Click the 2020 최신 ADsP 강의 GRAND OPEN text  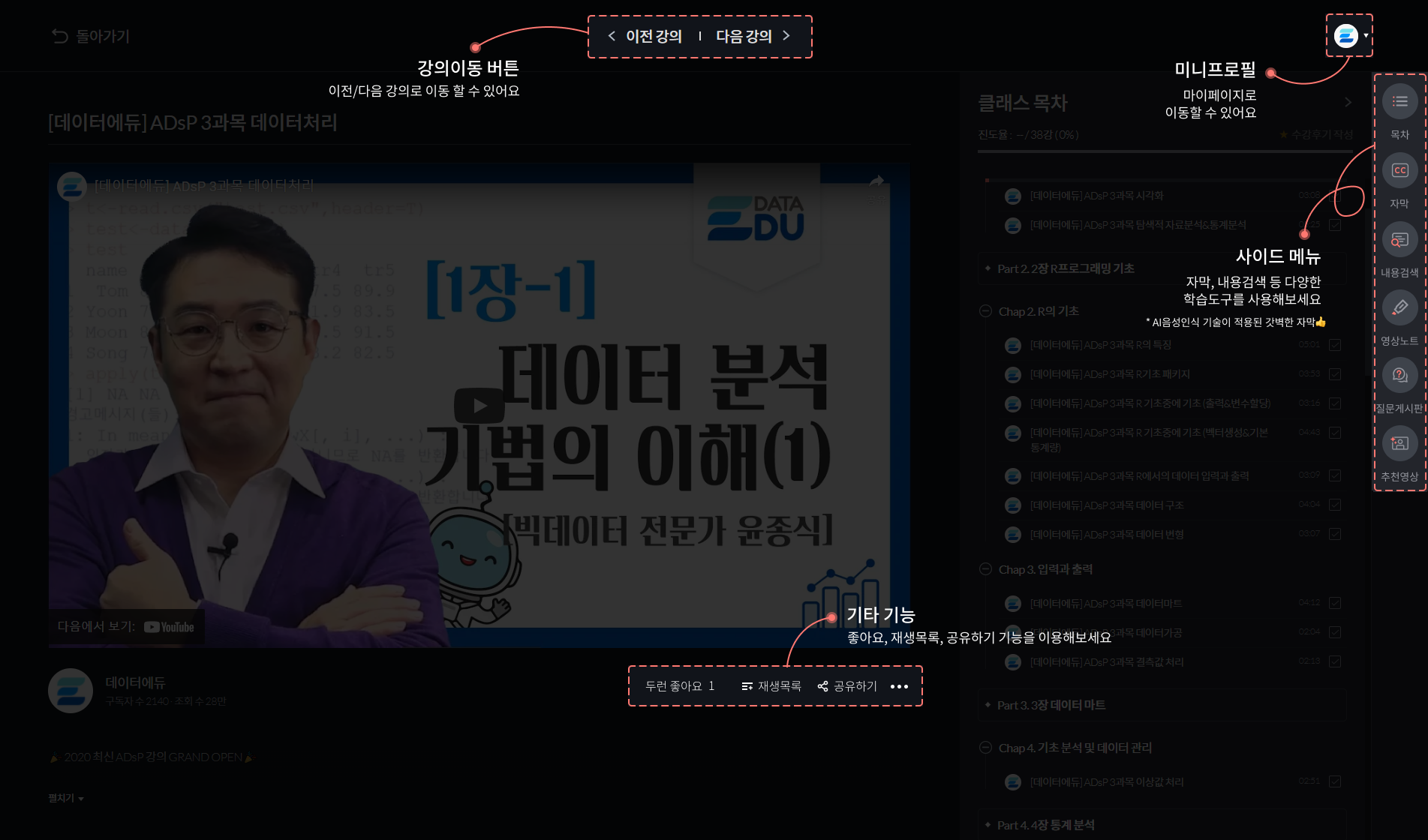tap(153, 757)
